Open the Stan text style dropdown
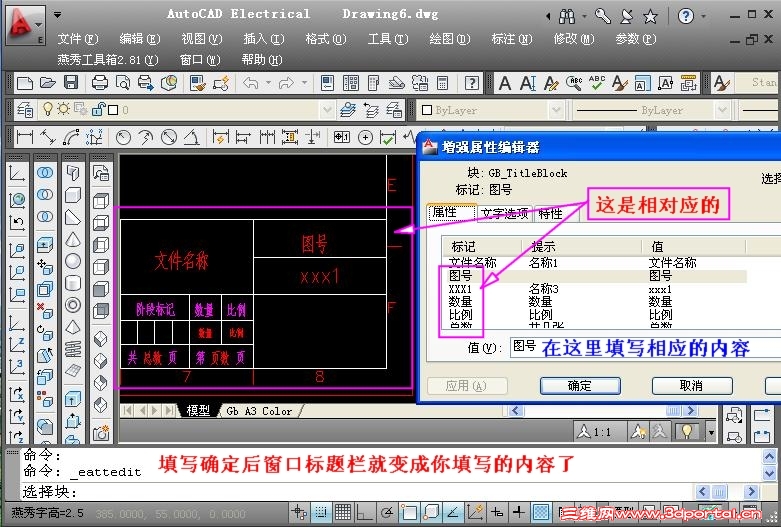Screen dimensions: 781x527 [x=757, y=83]
